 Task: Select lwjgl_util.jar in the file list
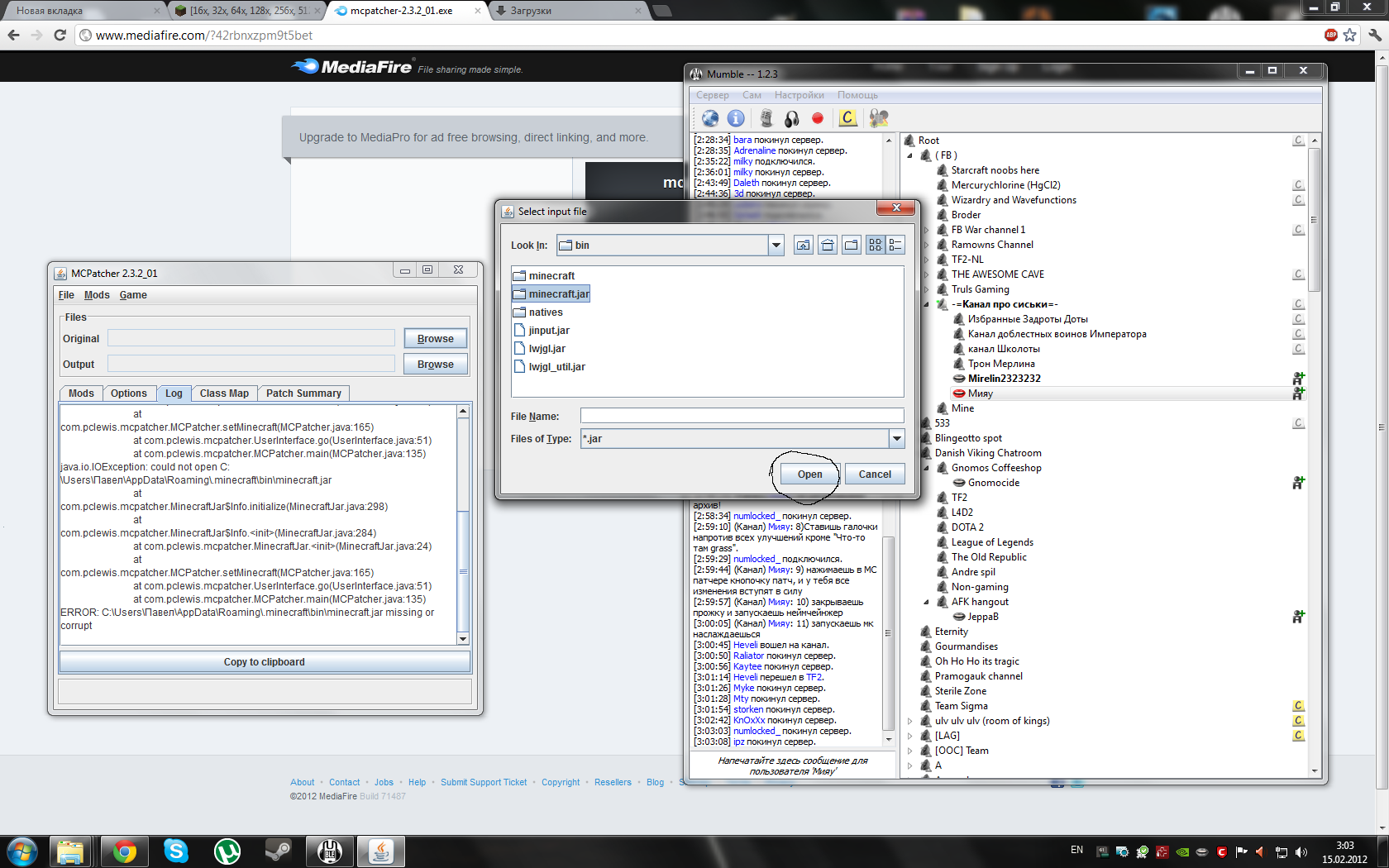549,367
